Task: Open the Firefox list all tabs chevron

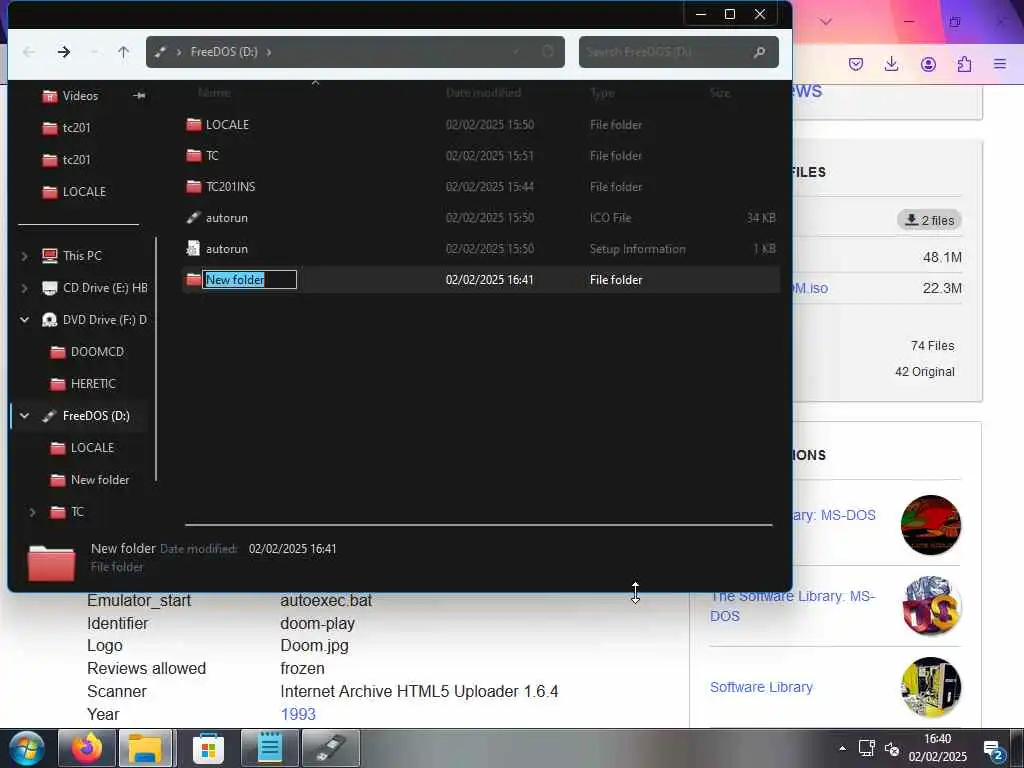Action: tap(826, 22)
